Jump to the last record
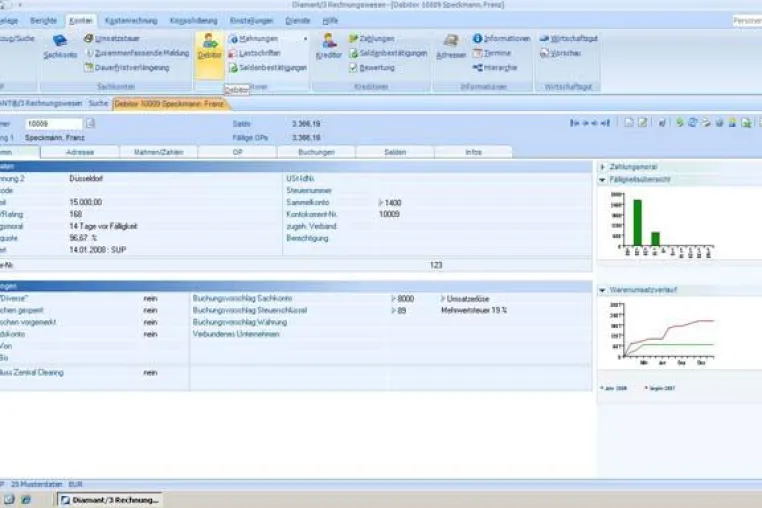This screenshot has height=508, width=762. (x=605, y=123)
